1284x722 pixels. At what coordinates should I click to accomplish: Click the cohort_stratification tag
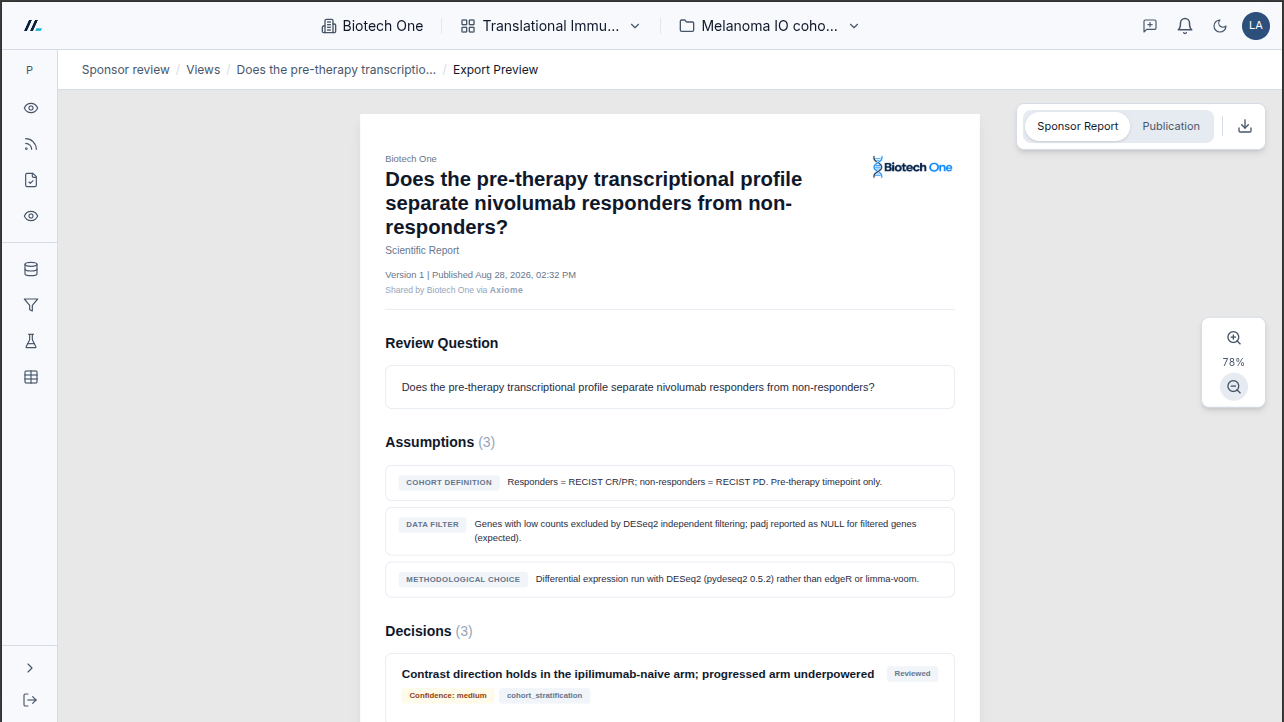(x=545, y=696)
